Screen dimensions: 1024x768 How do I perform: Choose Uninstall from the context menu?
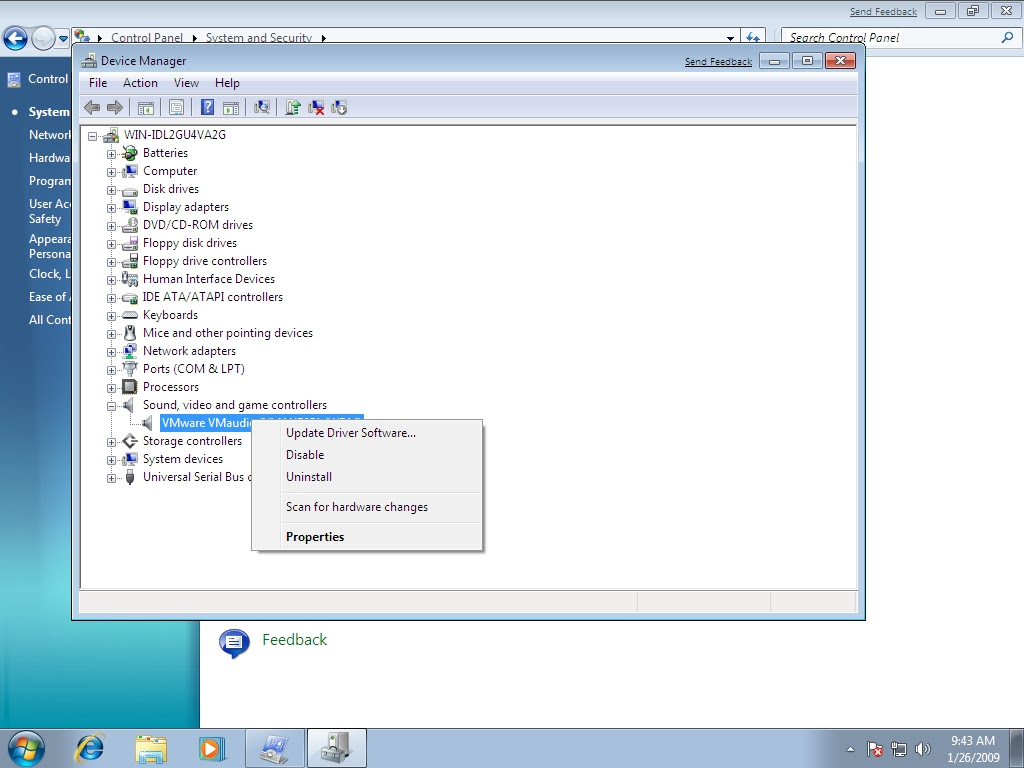point(368,477)
